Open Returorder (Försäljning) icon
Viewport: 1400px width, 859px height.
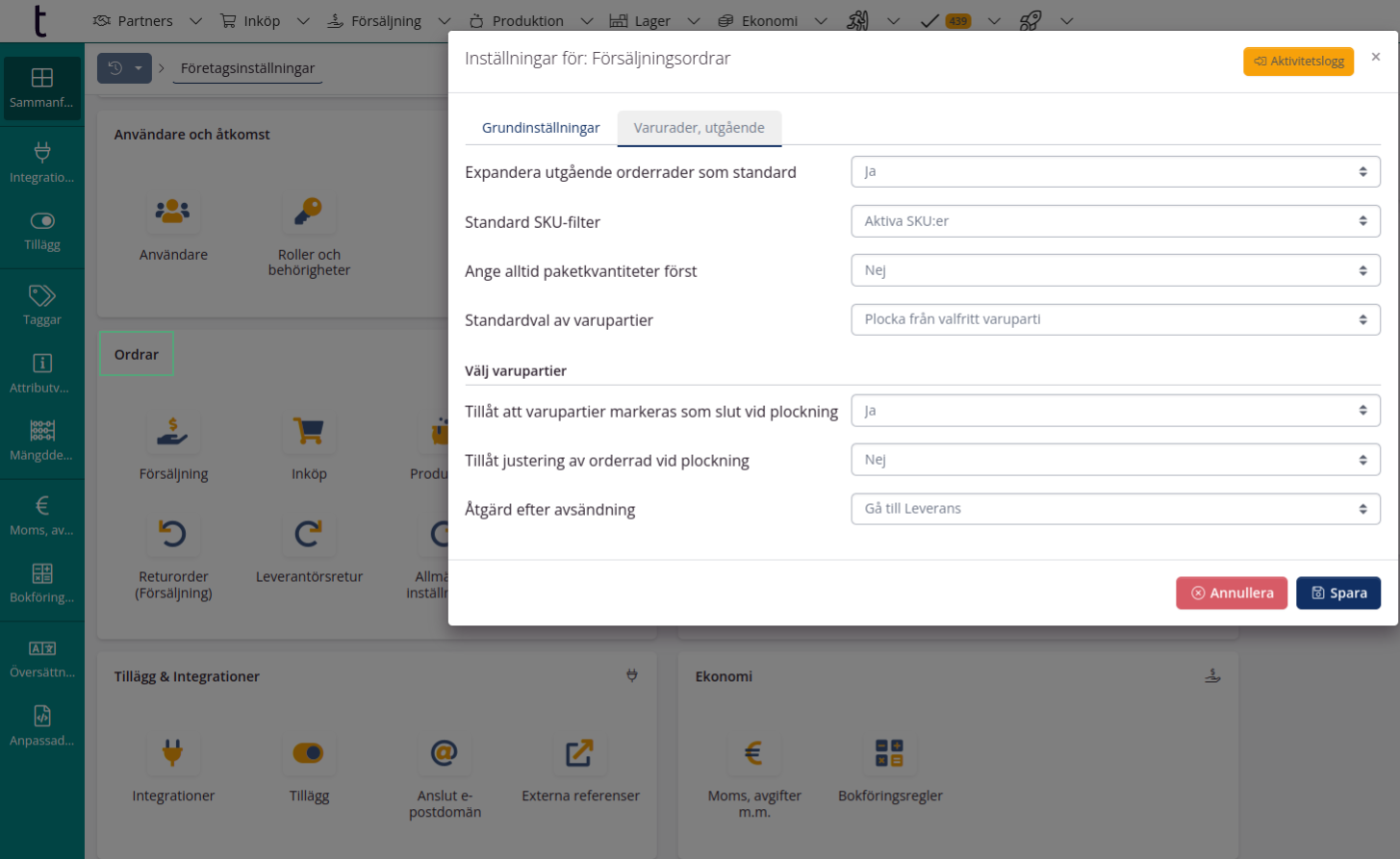coord(173,534)
